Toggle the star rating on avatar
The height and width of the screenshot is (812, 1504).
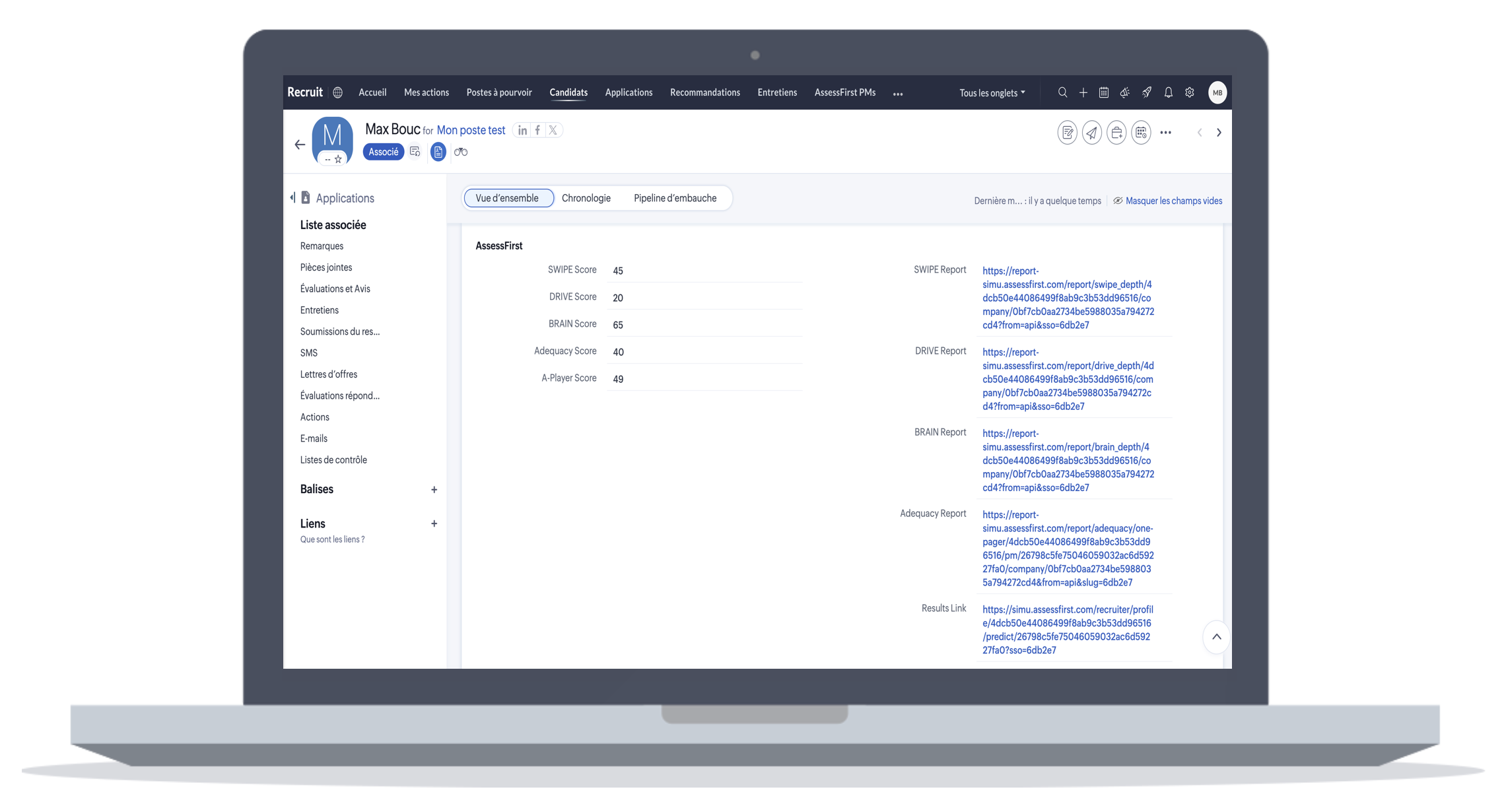click(x=338, y=159)
